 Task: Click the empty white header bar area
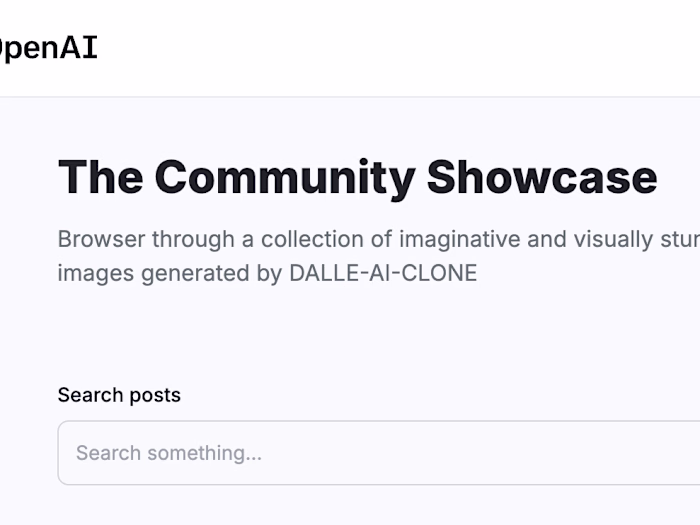(x=400, y=47)
